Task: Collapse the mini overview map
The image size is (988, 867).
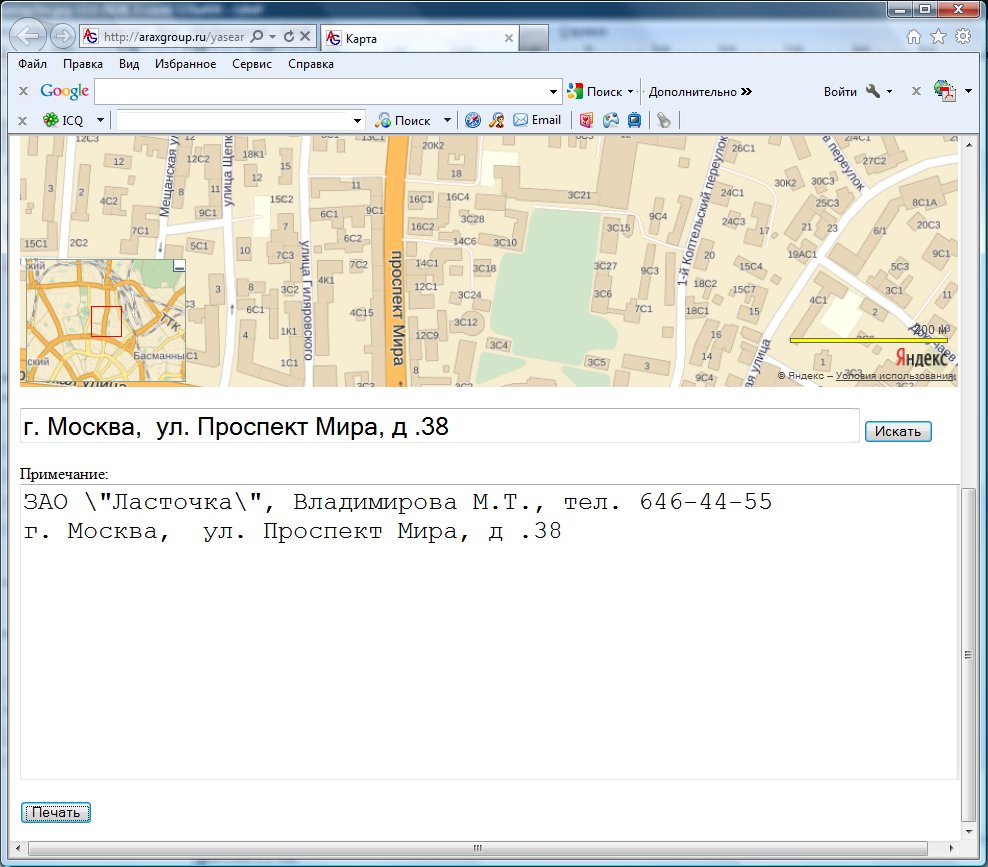Action: [x=179, y=266]
